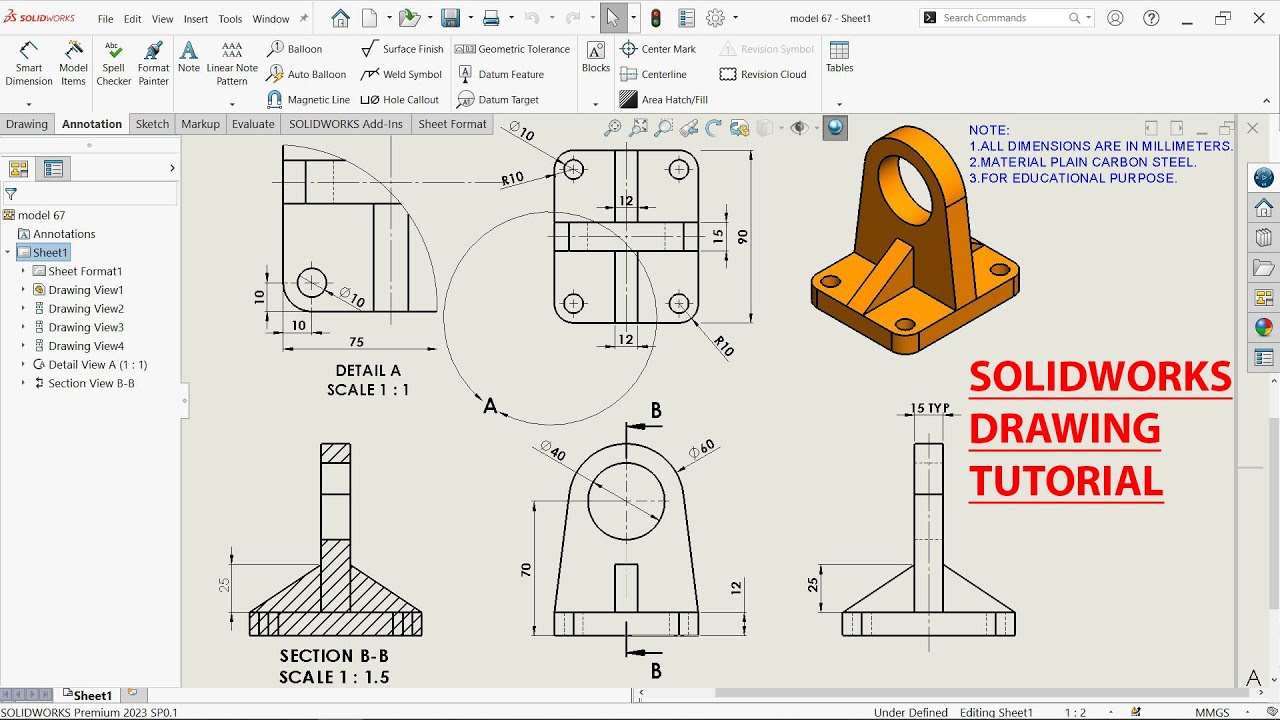Collapse the Sheet1 tree node
Screen dimensions: 1280x720
8,253
